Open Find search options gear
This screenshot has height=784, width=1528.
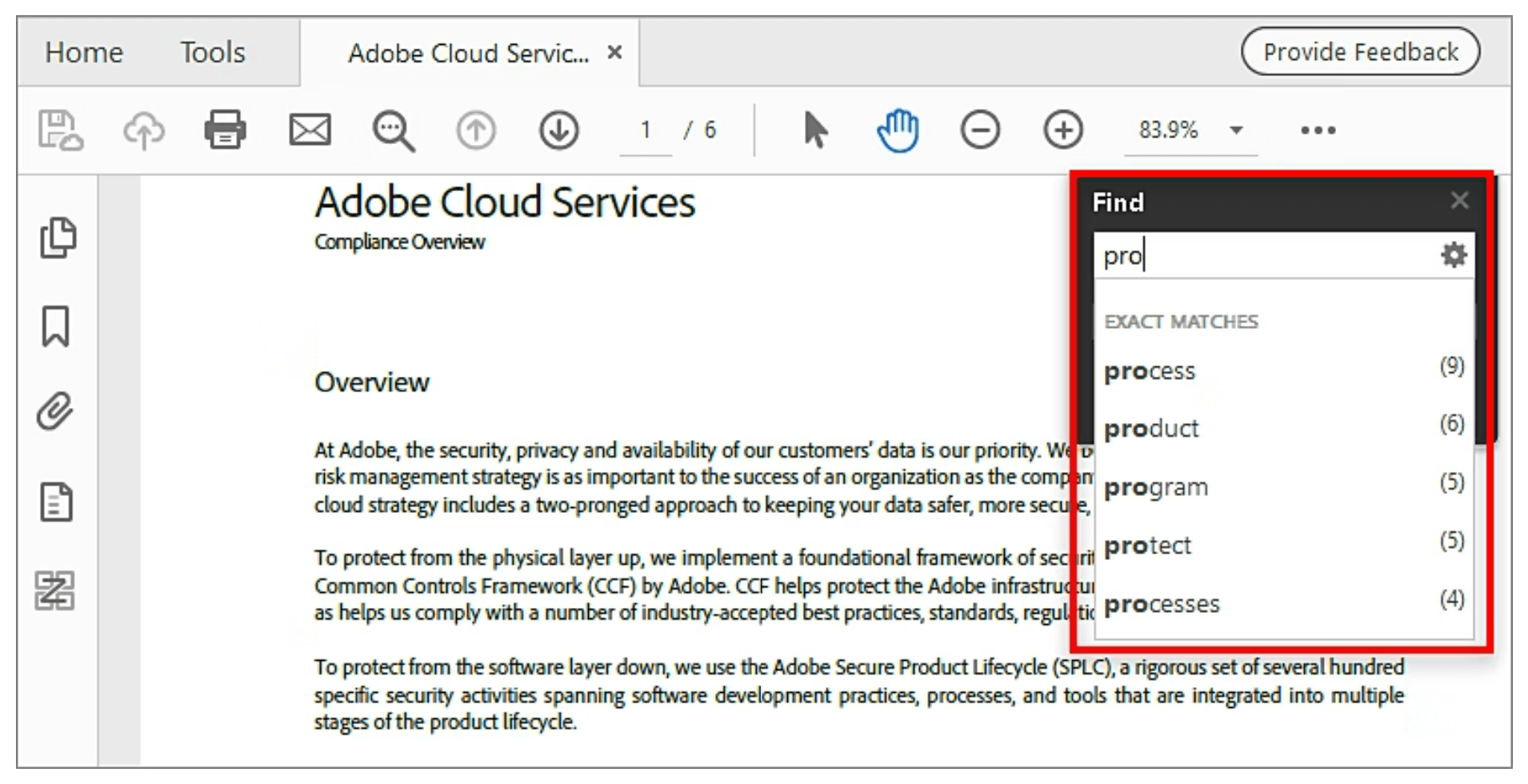click(x=1453, y=254)
